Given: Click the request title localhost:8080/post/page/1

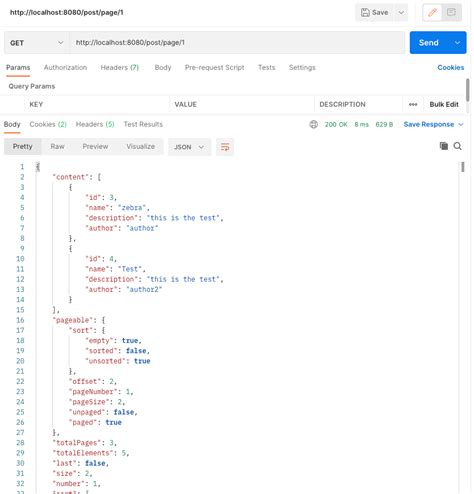Looking at the screenshot, I should click(x=67, y=13).
